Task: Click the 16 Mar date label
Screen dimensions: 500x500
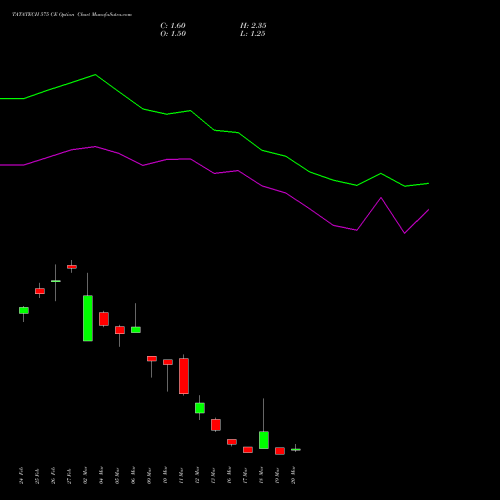Action: tap(229, 475)
